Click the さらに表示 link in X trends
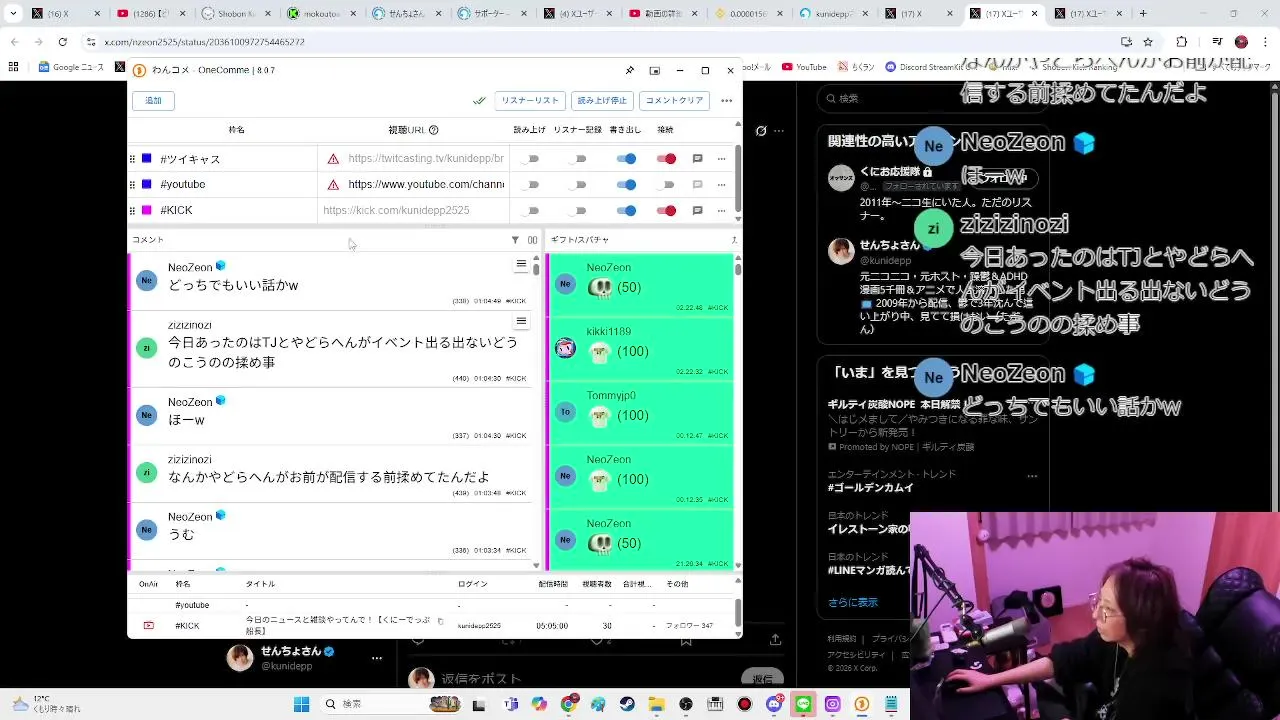 [853, 602]
